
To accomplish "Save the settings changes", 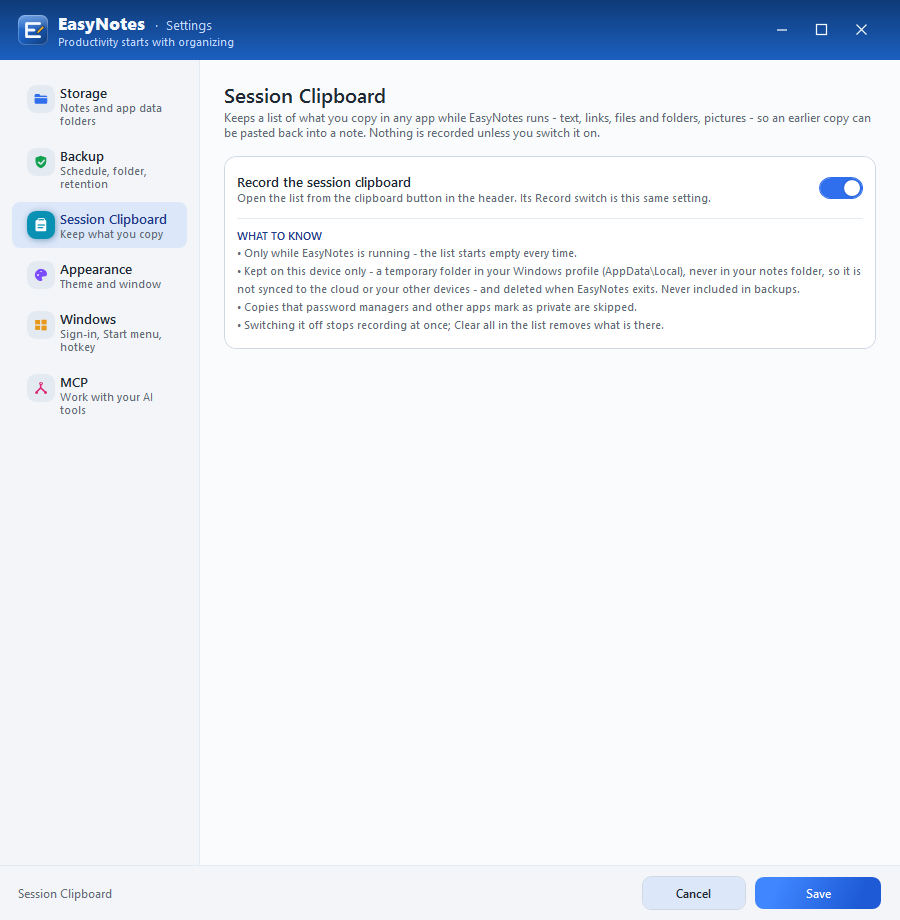I will point(818,893).
